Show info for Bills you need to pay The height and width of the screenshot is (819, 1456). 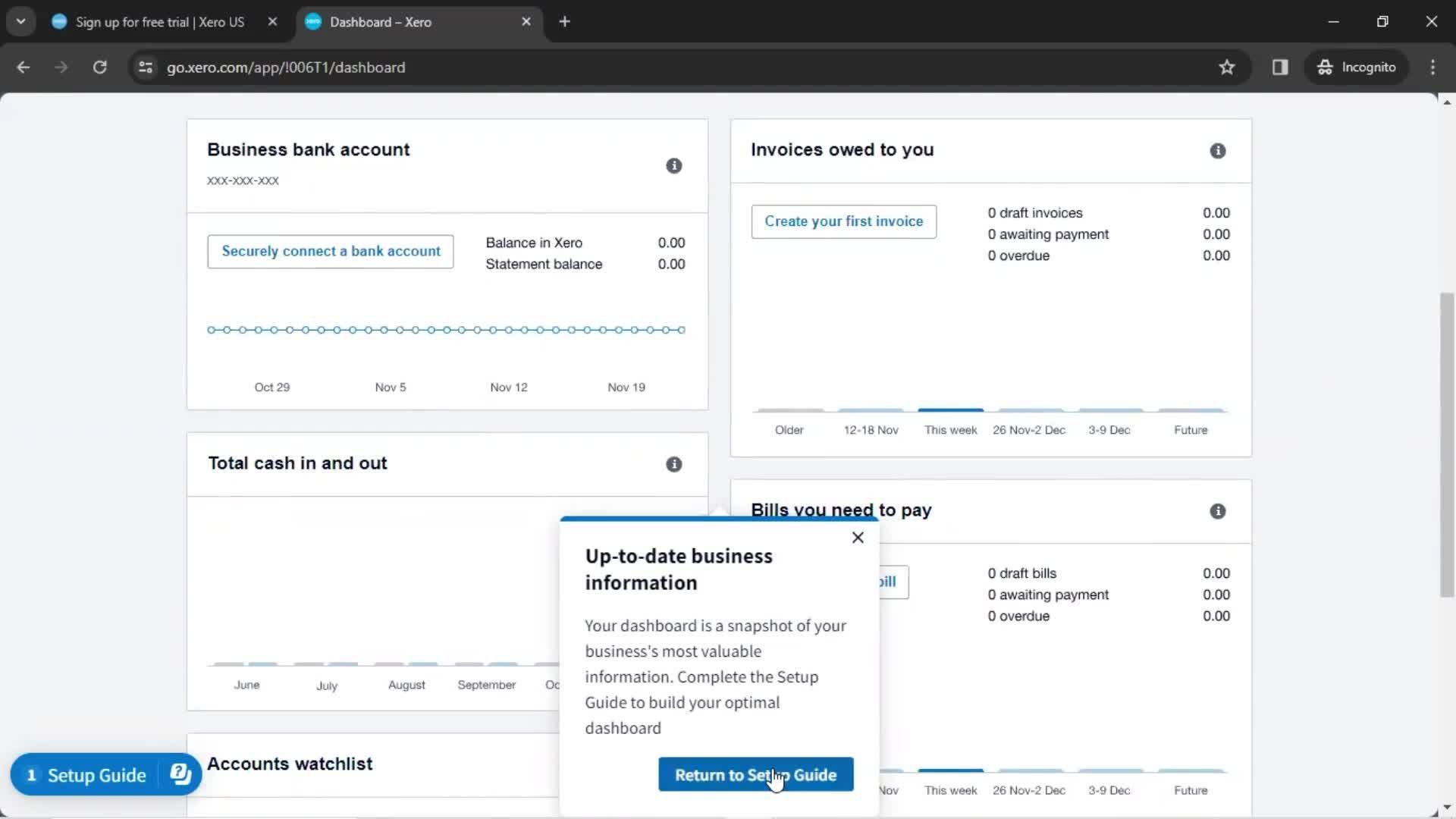[1217, 511]
